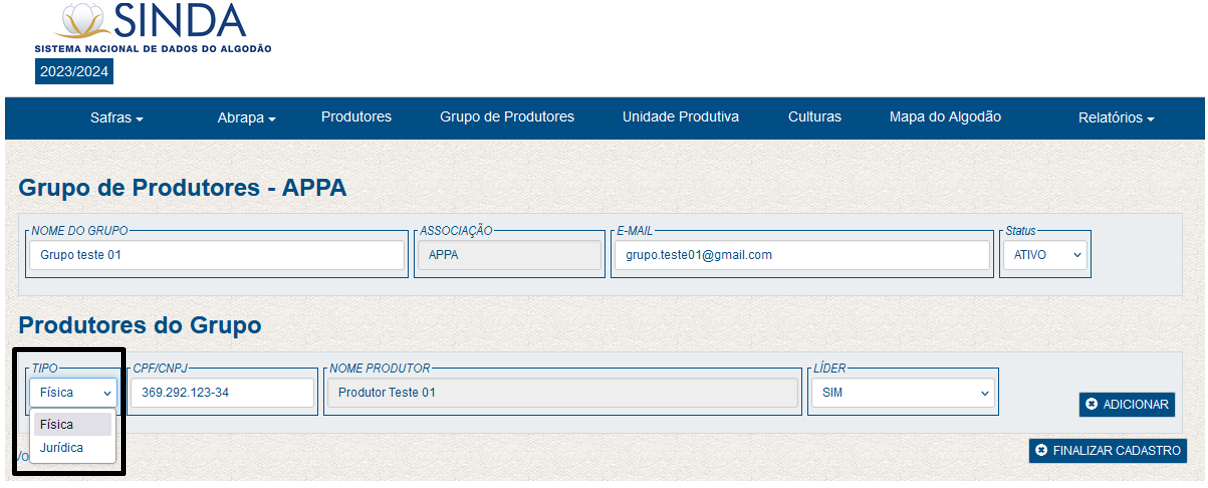This screenshot has height=488, width=1208.
Task: Click the E-MAIL input field
Action: click(801, 255)
